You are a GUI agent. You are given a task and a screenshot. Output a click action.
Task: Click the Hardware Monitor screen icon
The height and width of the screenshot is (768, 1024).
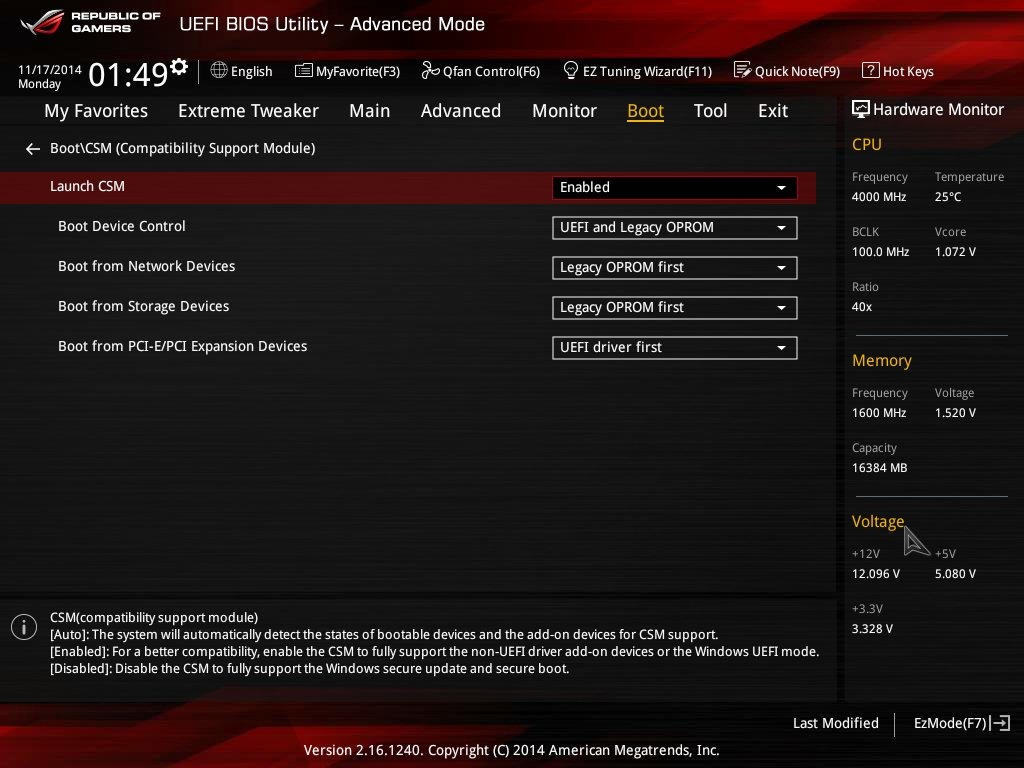(861, 109)
